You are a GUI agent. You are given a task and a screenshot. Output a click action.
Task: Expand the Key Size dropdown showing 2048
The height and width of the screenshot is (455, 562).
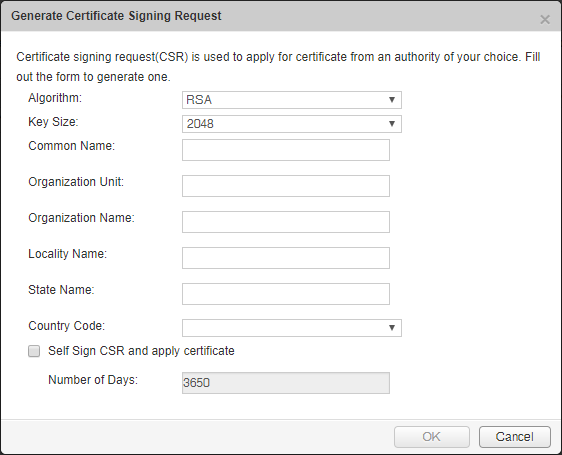point(292,124)
